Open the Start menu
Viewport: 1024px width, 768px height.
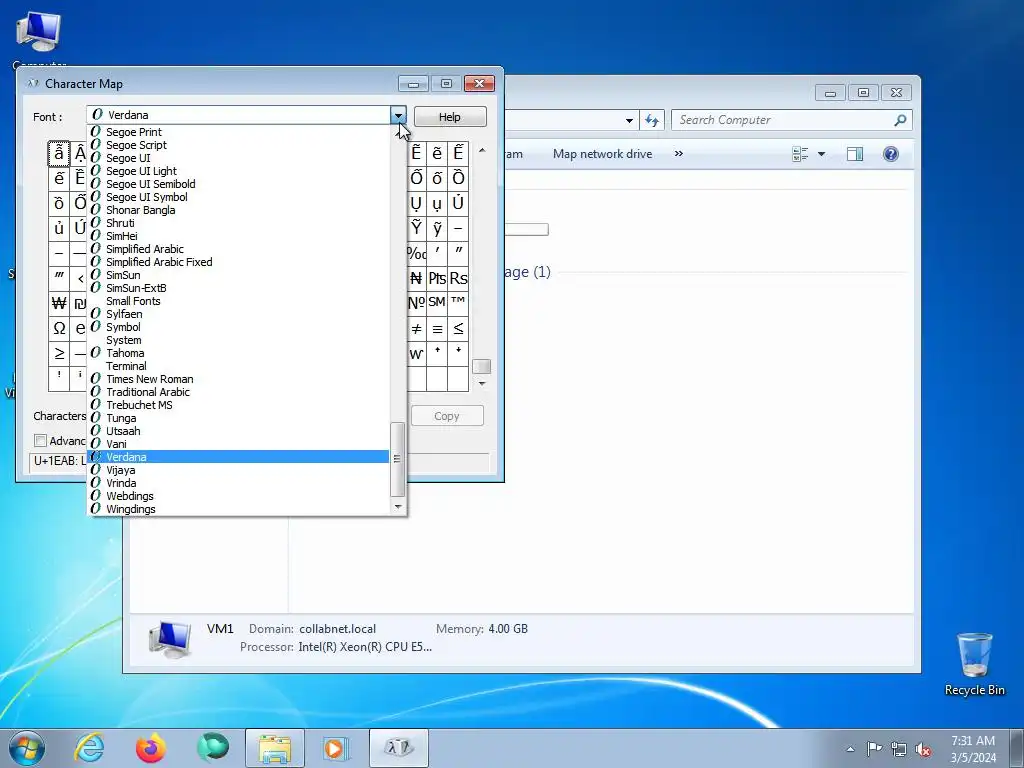click(x=27, y=748)
